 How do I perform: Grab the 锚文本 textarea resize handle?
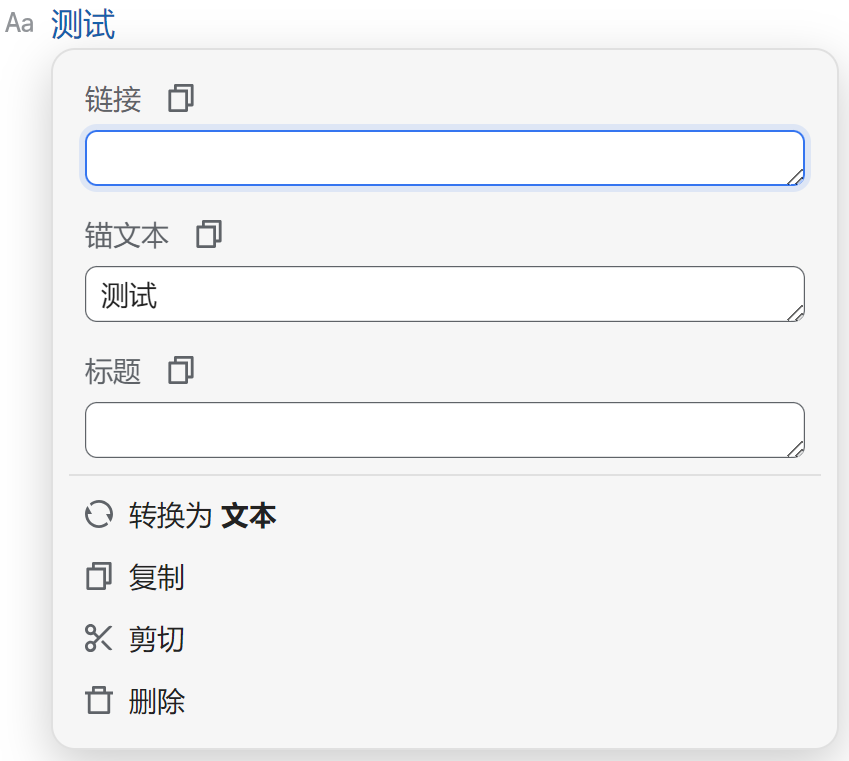pyautogui.click(x=796, y=314)
